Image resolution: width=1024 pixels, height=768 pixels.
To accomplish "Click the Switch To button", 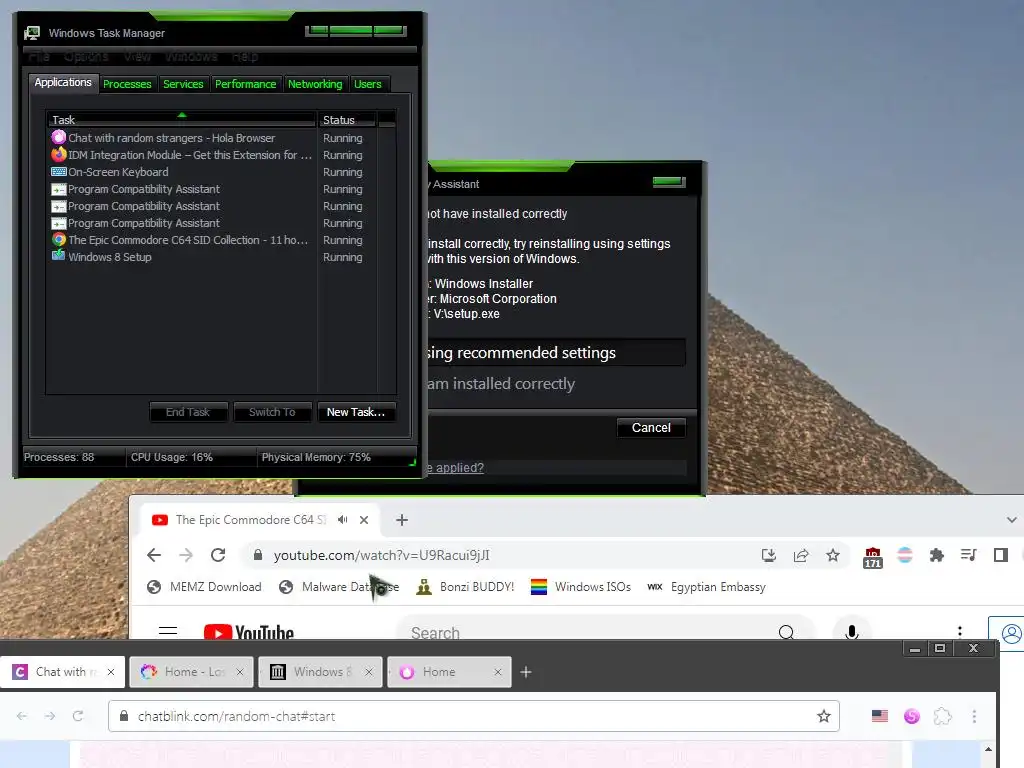I will [x=272, y=412].
